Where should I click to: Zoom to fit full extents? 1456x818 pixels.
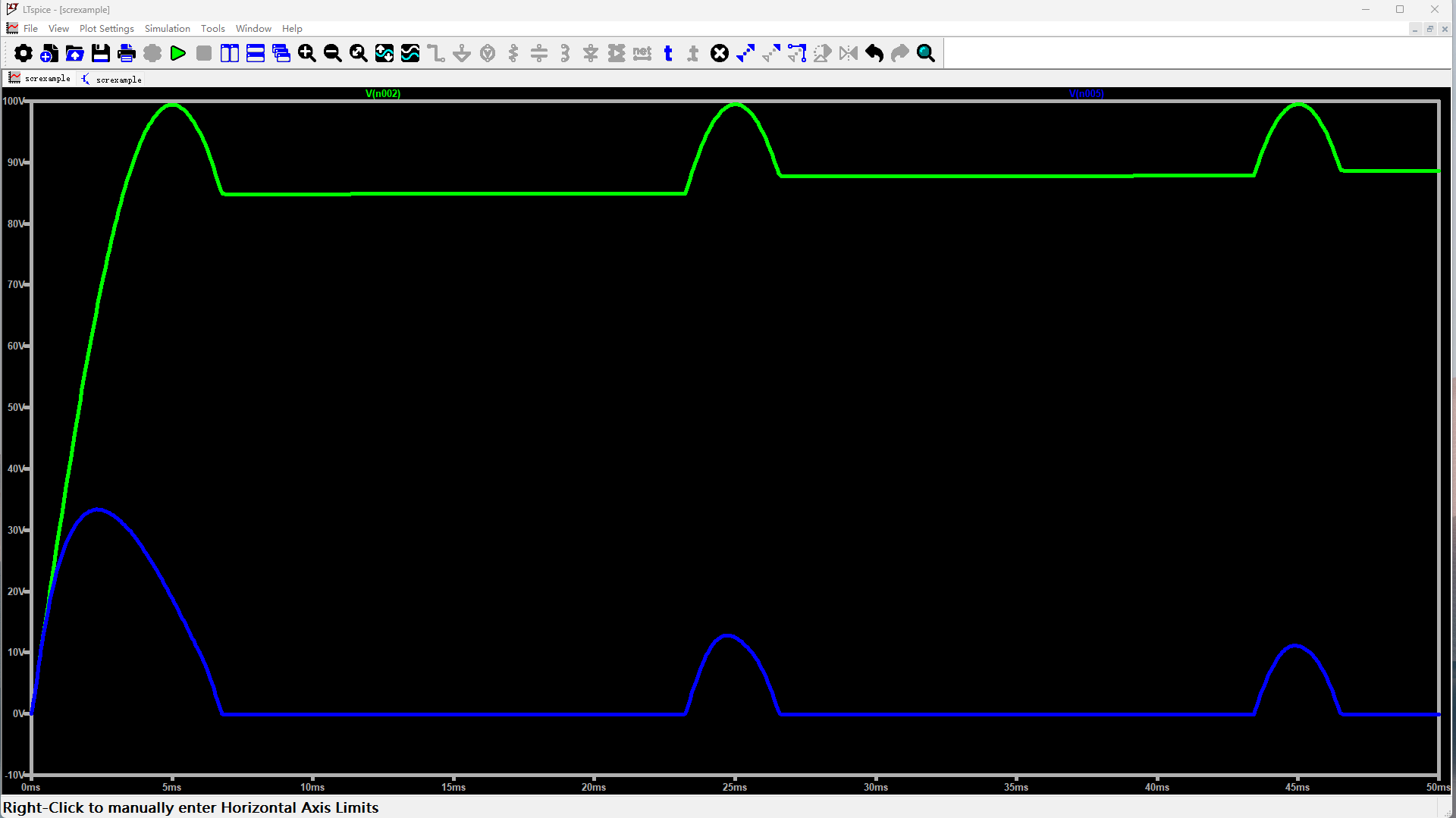(x=357, y=53)
